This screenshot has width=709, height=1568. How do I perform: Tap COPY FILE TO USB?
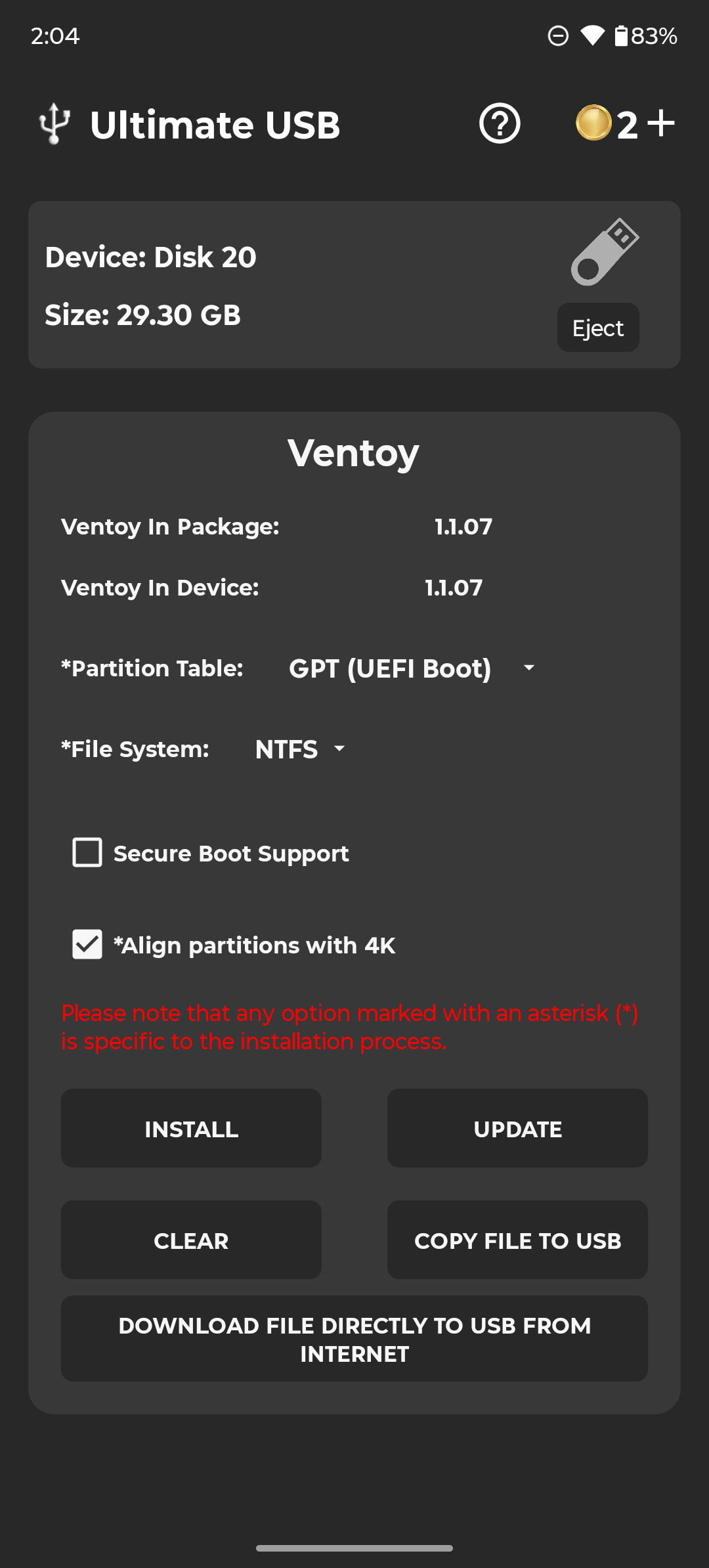[517, 1240]
